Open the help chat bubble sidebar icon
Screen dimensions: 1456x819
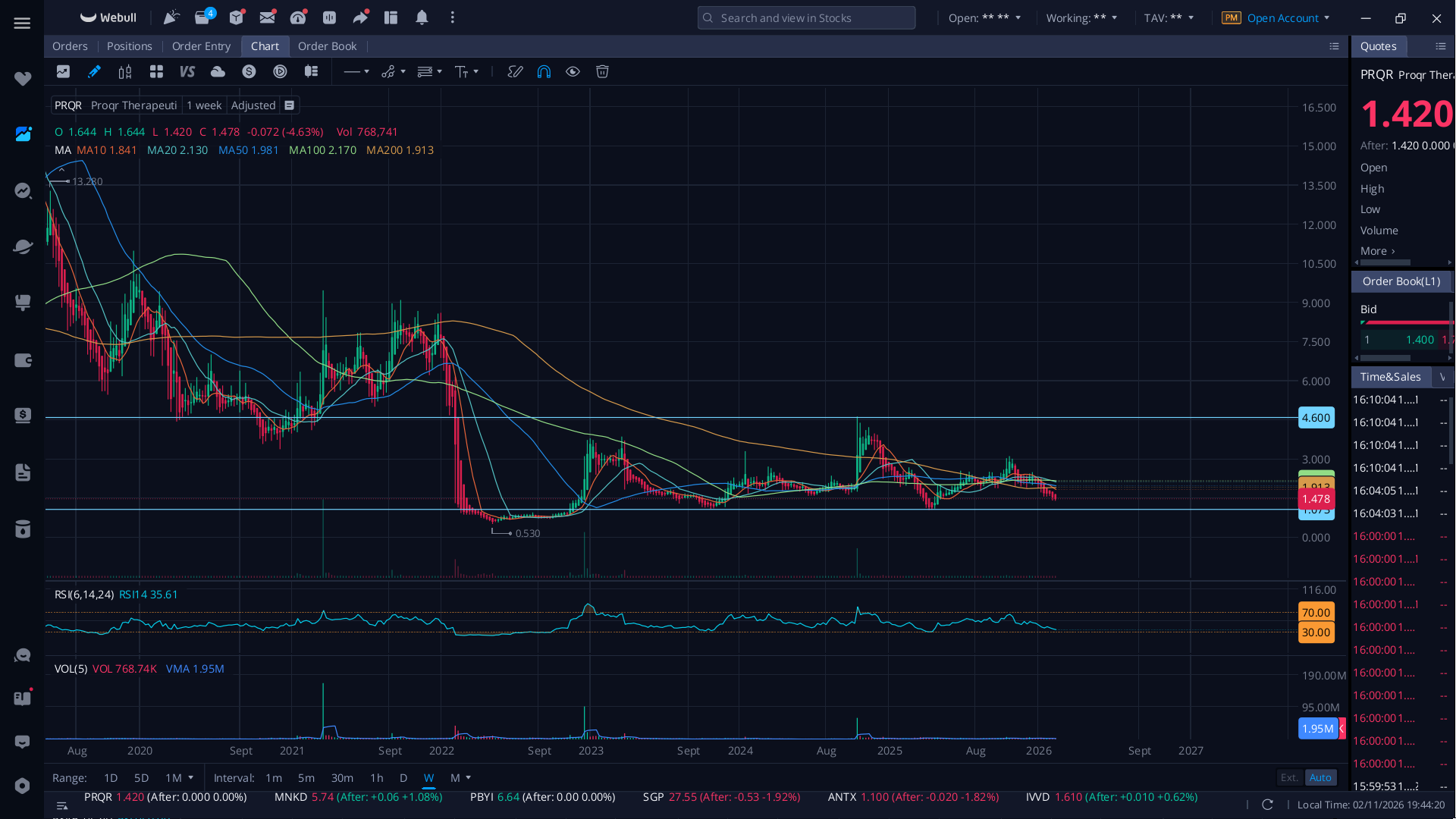23,654
